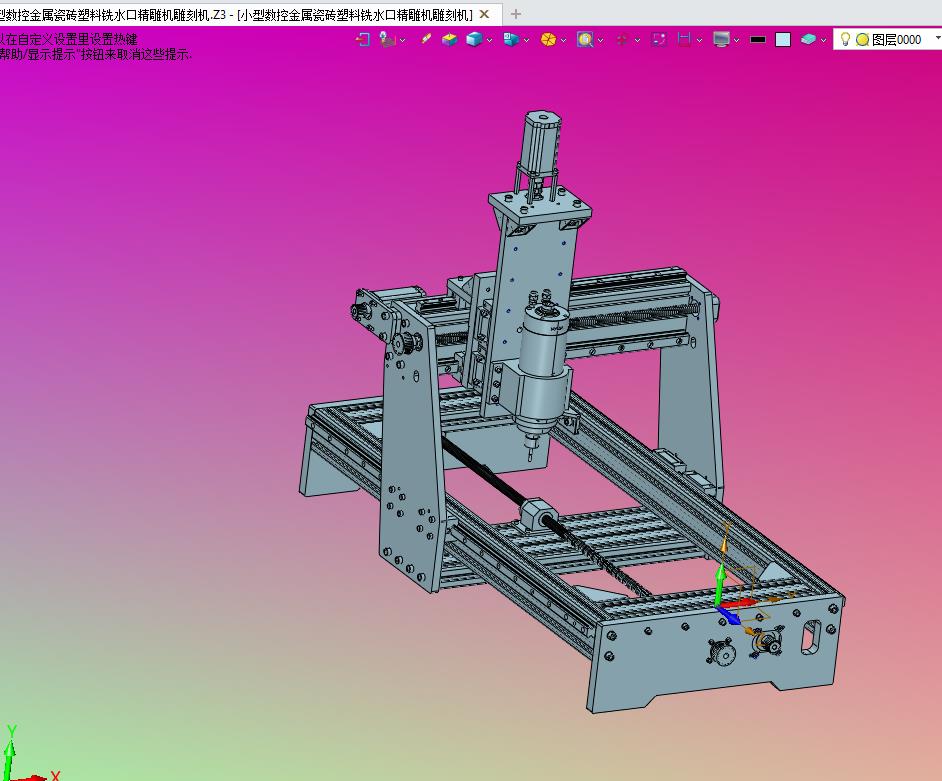Click the view orientation cube icon

511,40
